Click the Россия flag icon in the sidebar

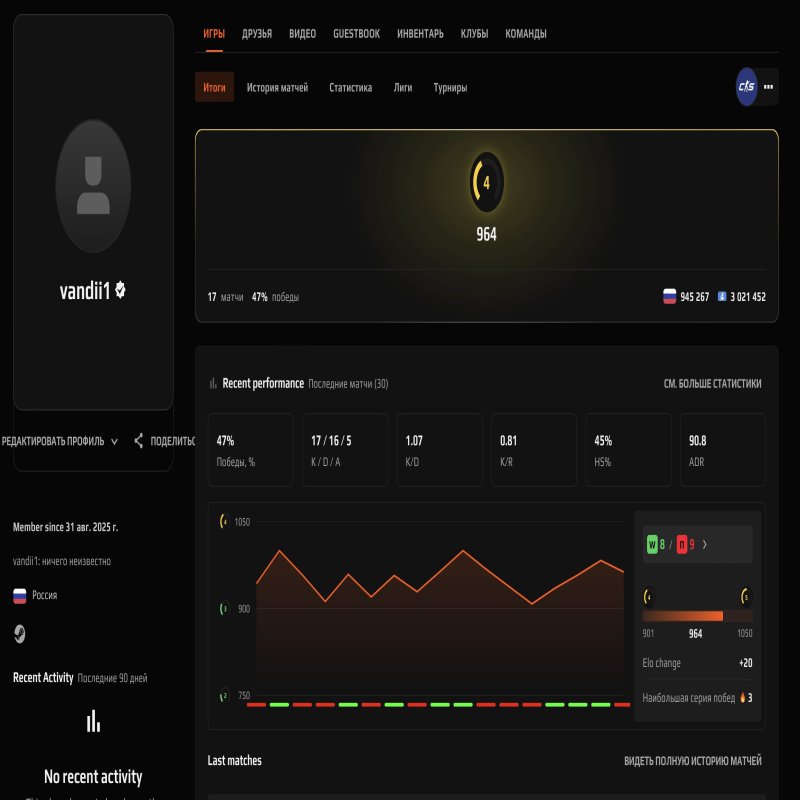19,594
